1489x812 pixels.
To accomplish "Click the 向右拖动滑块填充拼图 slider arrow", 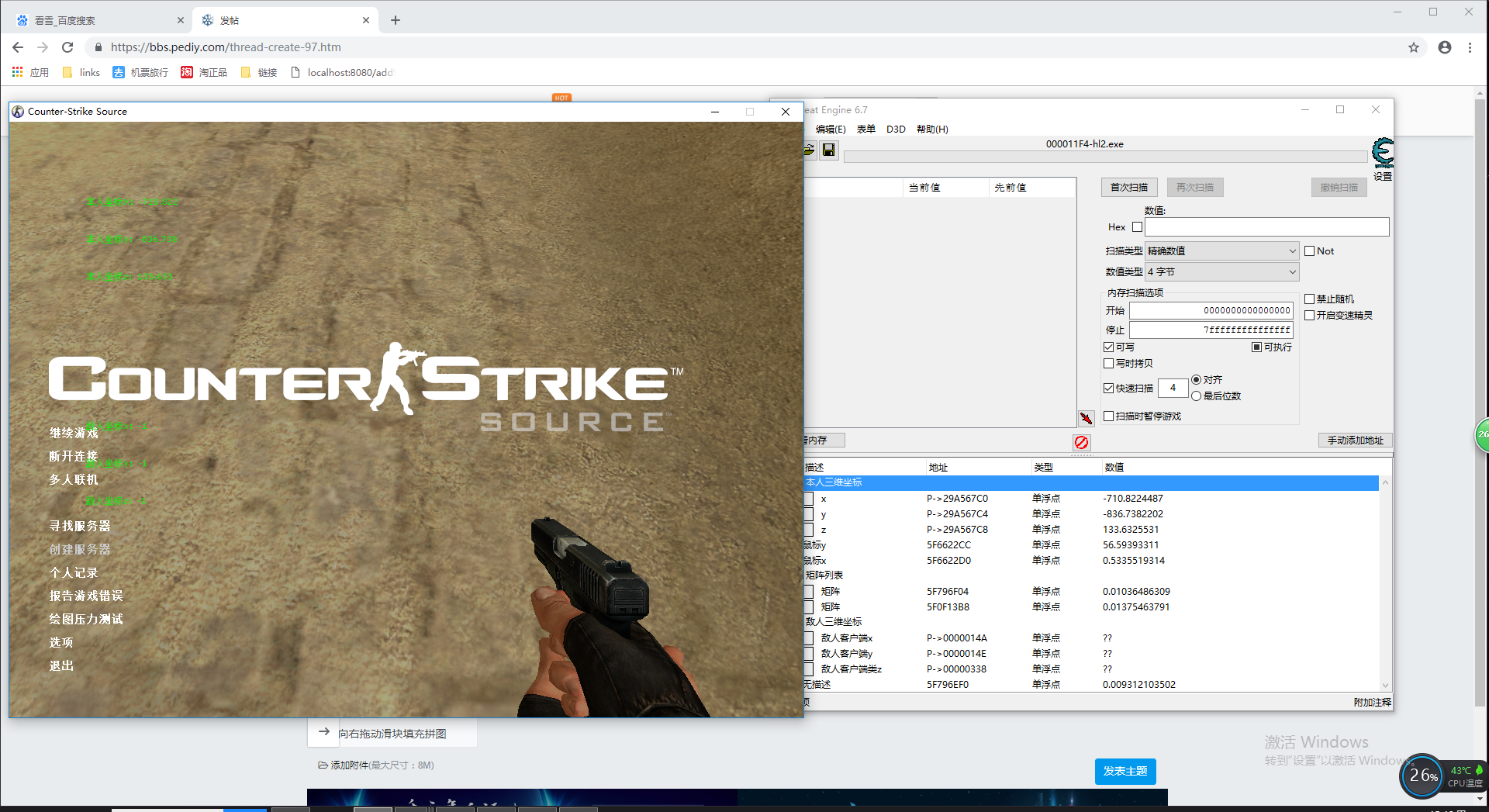I will pos(324,732).
